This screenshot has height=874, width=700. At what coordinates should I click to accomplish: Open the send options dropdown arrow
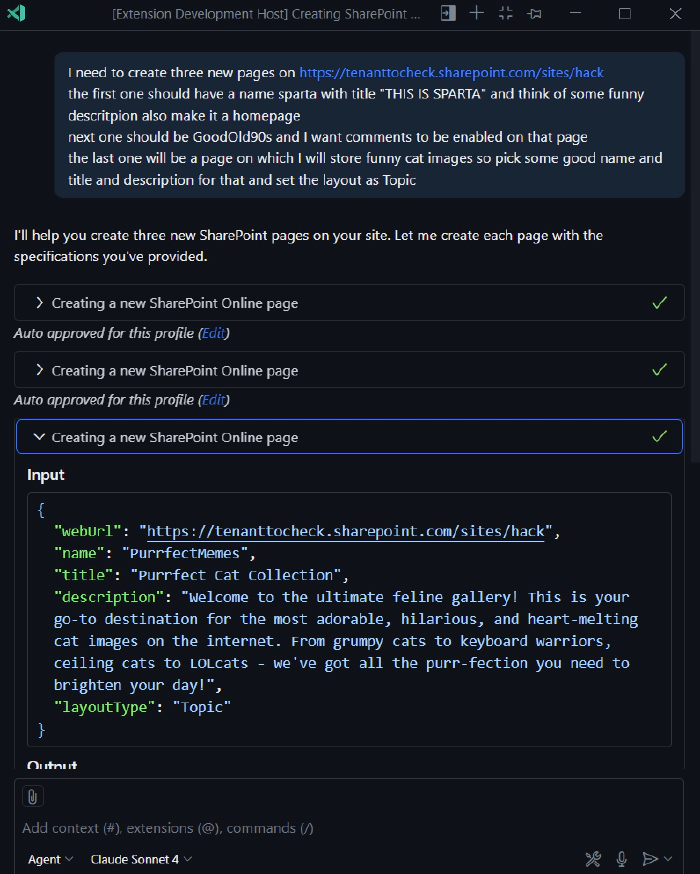point(666,859)
